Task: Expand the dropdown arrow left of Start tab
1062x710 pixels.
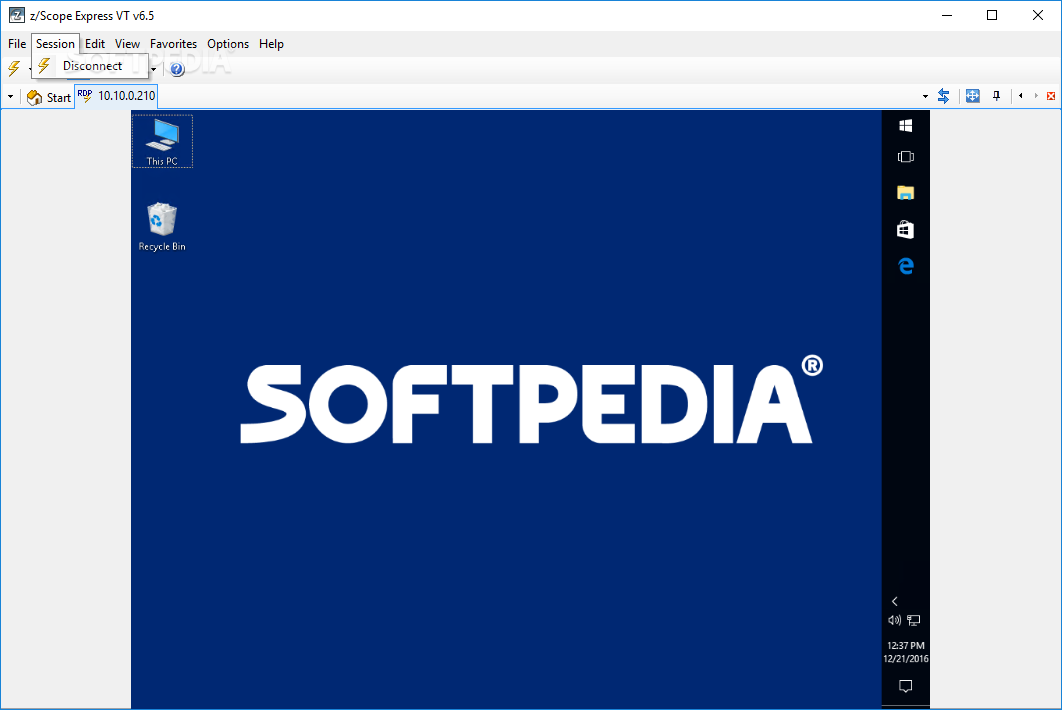Action: click(x=10, y=97)
